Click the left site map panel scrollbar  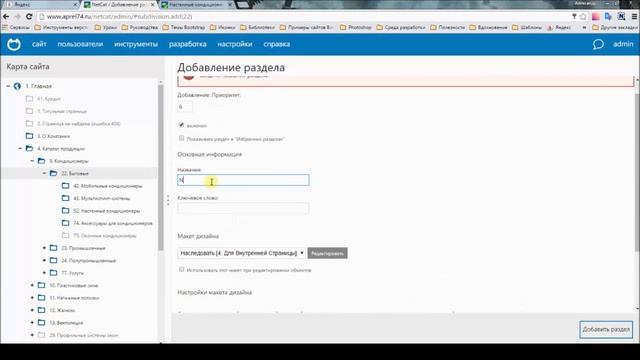click(x=160, y=167)
